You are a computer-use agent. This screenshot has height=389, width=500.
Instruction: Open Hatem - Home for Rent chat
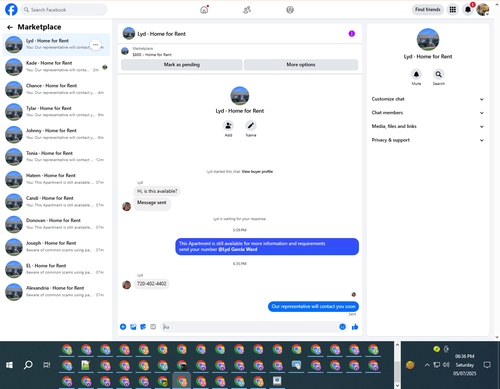pos(56,179)
